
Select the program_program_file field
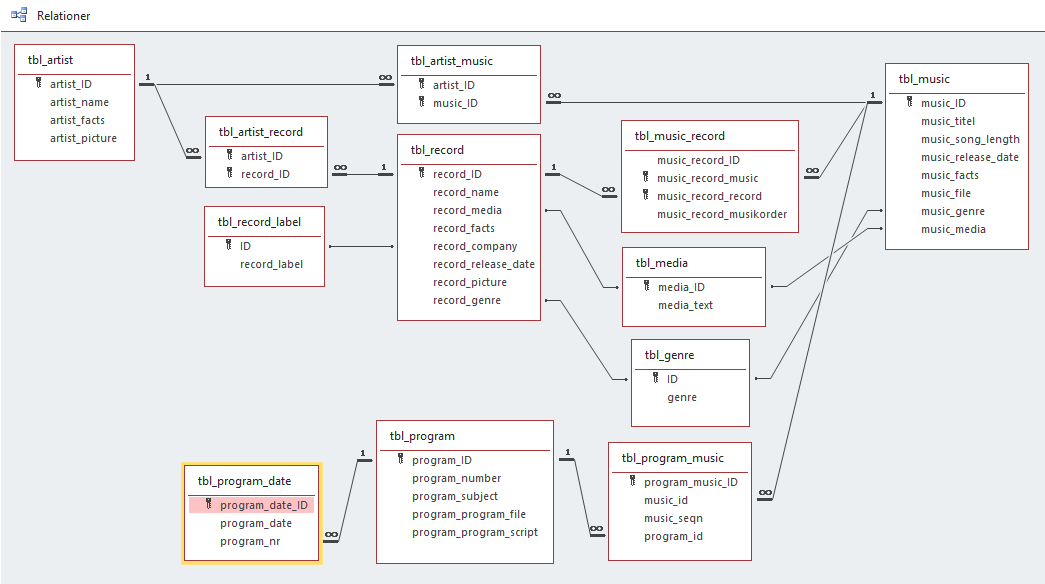469,514
